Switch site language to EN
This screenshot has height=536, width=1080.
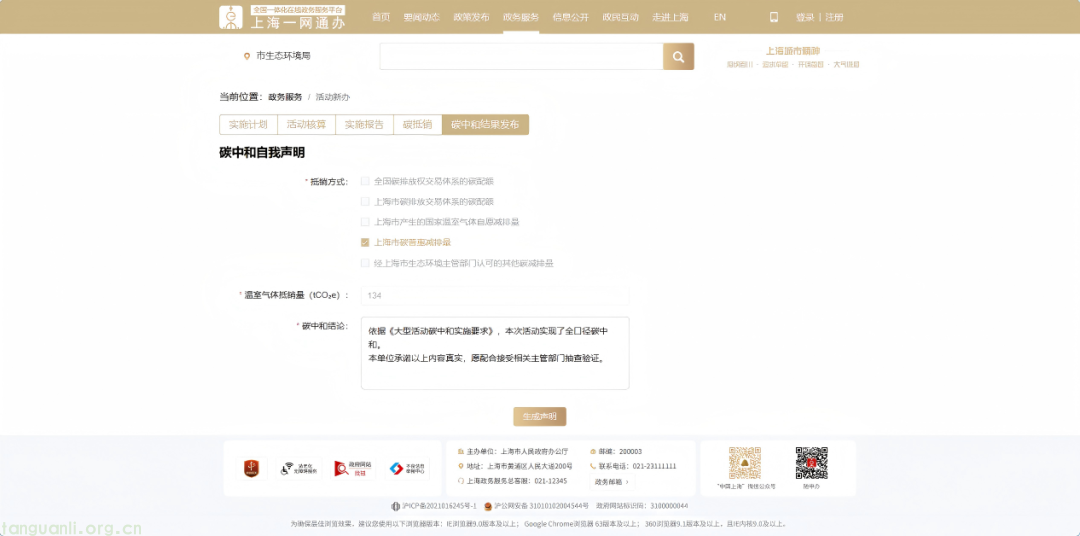point(720,17)
